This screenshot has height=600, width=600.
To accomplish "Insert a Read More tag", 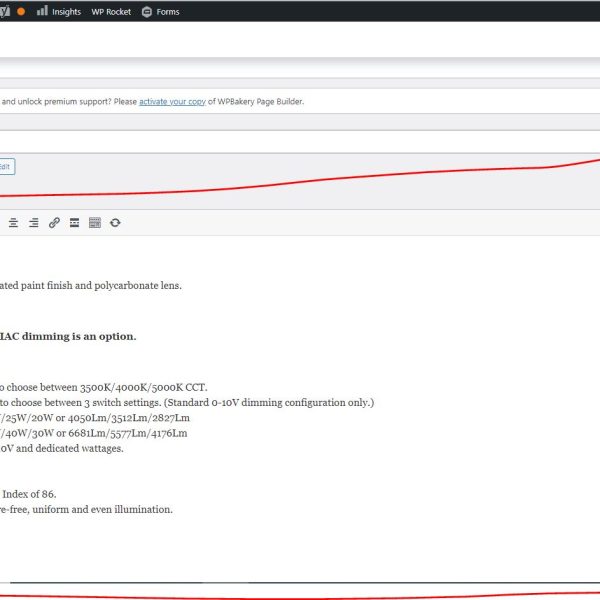I will point(74,223).
